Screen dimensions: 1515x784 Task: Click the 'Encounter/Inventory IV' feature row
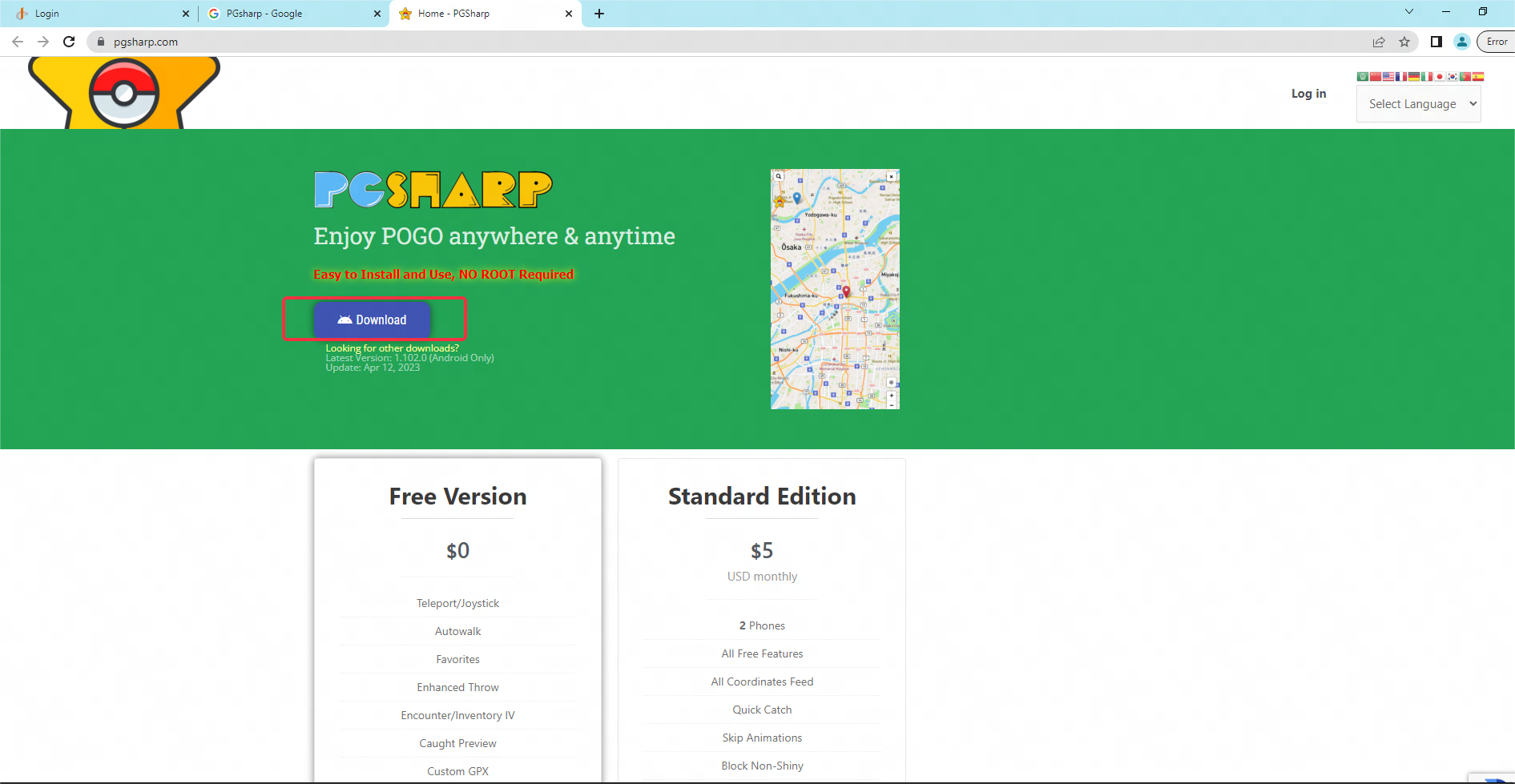(x=457, y=715)
